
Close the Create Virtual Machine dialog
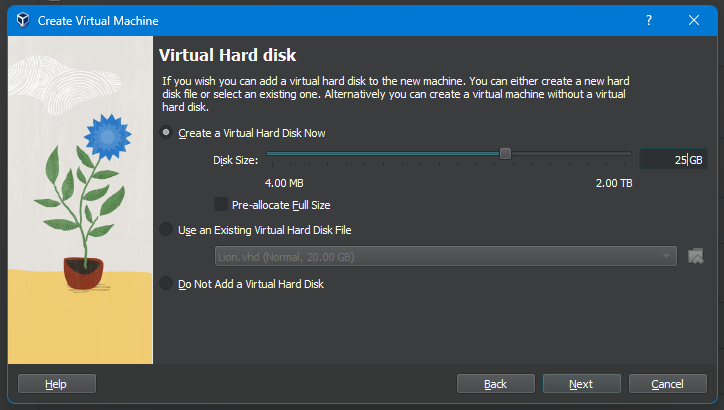[x=694, y=20]
